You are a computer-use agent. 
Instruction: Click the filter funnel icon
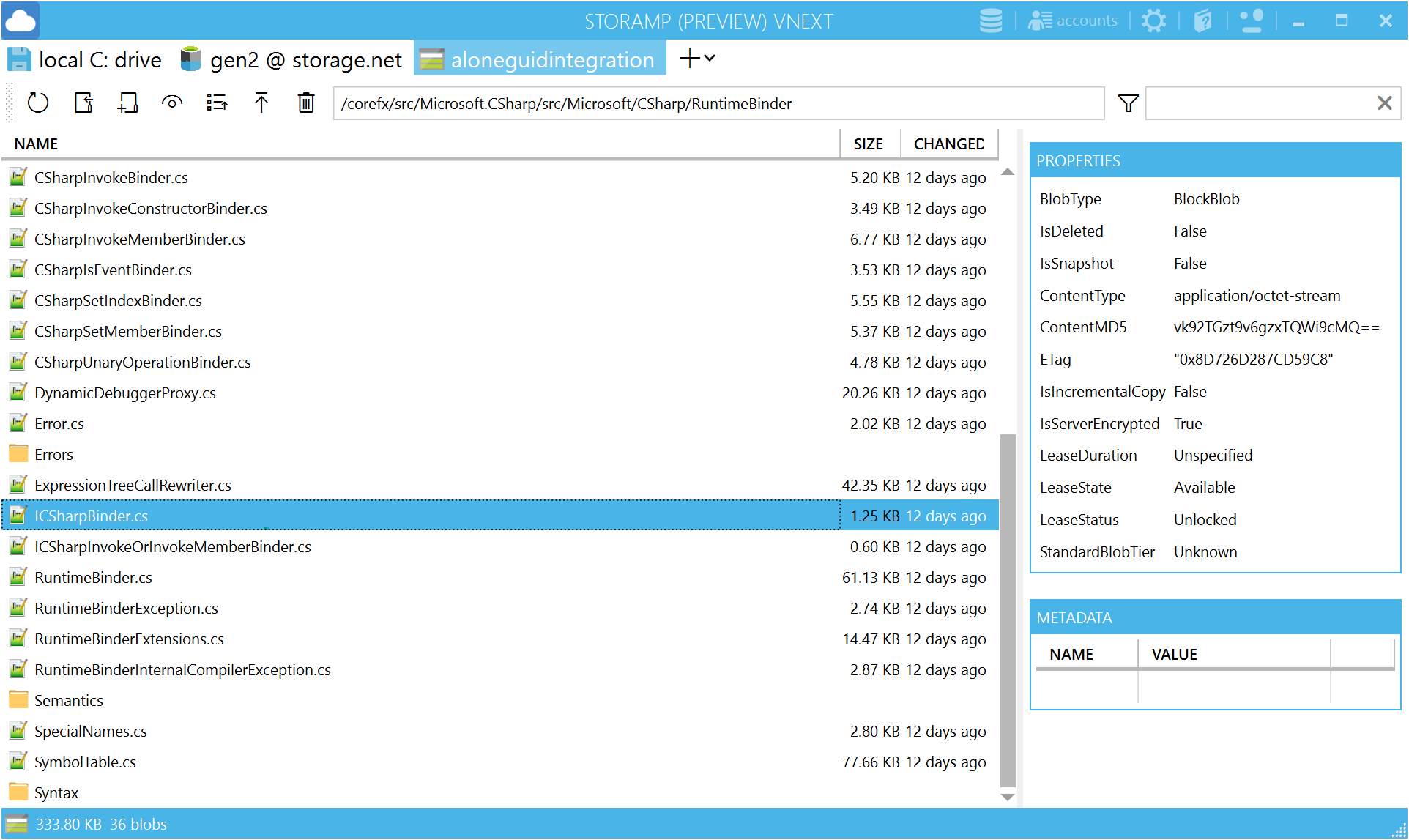tap(1128, 103)
